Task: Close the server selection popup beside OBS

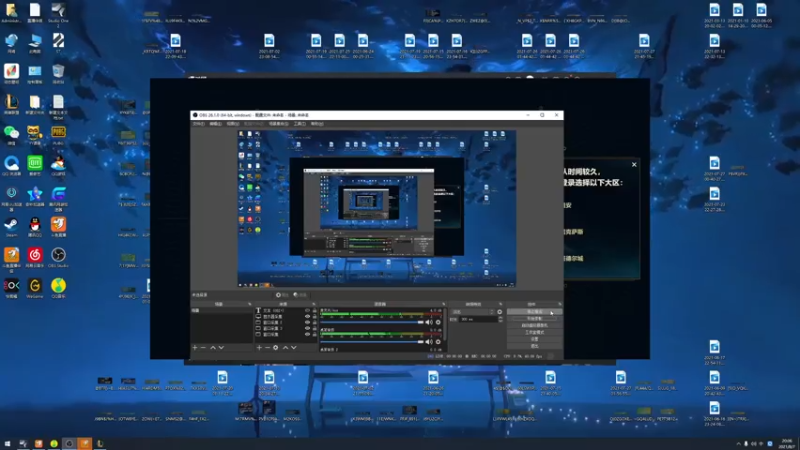Action: (634, 164)
